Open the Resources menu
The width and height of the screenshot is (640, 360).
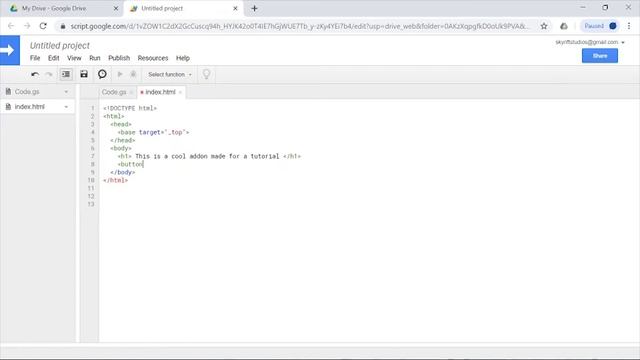coord(153,58)
